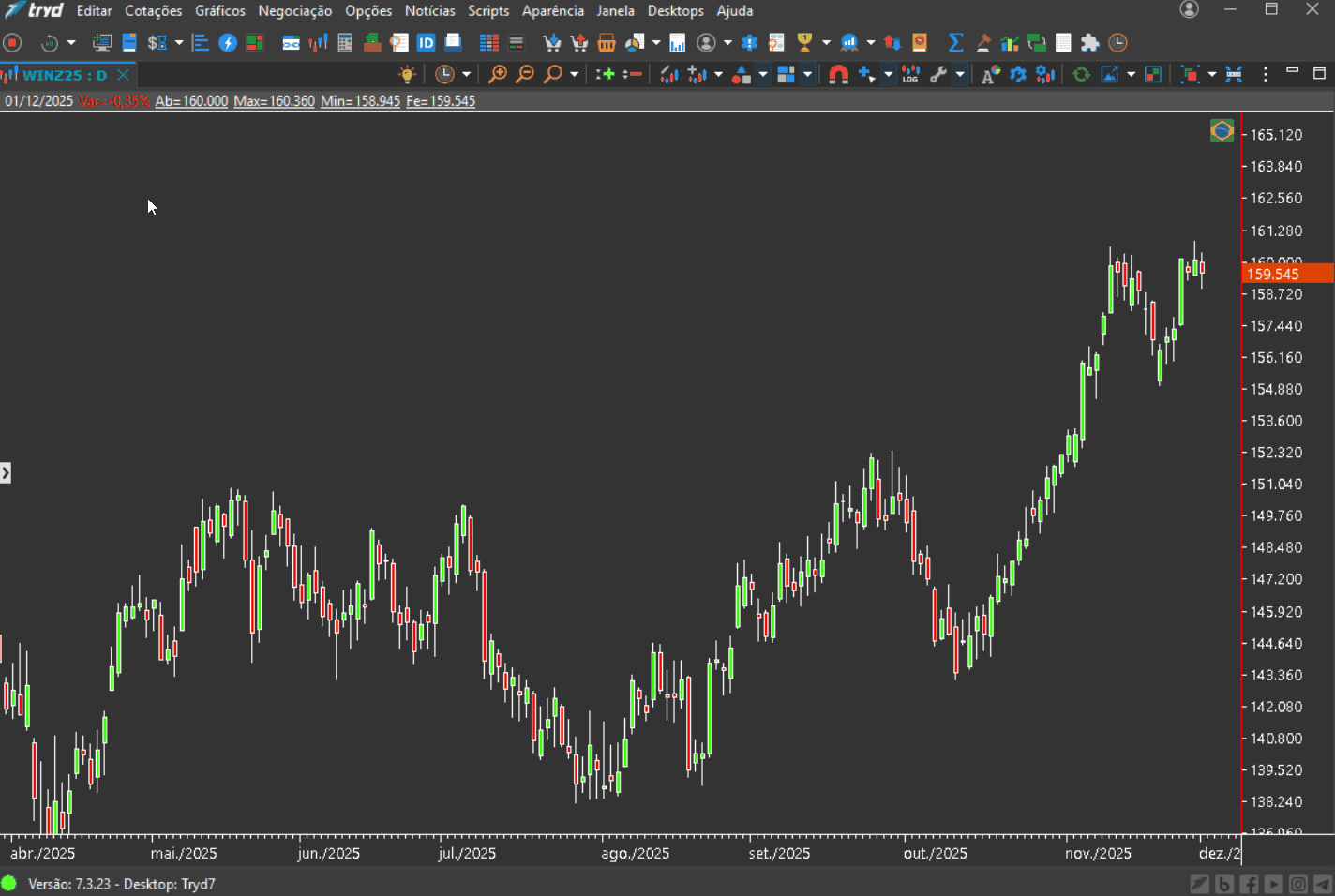Screen dimensions: 1335x896
Task: Open the text color A icon
Action: tap(991, 74)
